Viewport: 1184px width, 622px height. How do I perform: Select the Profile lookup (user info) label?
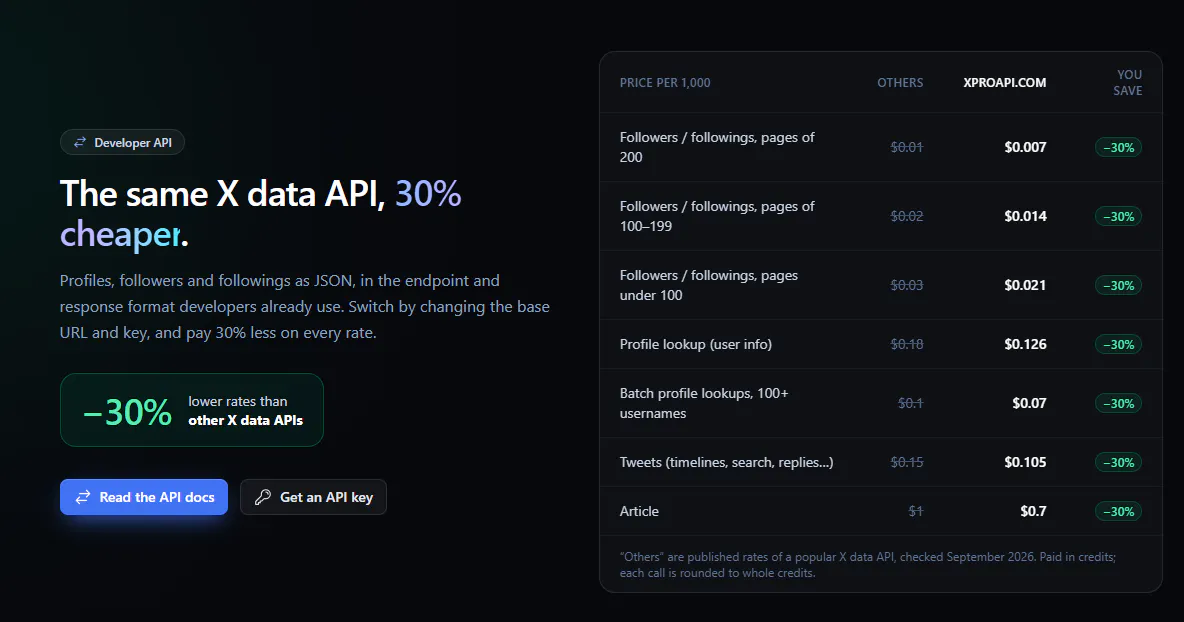(x=695, y=344)
